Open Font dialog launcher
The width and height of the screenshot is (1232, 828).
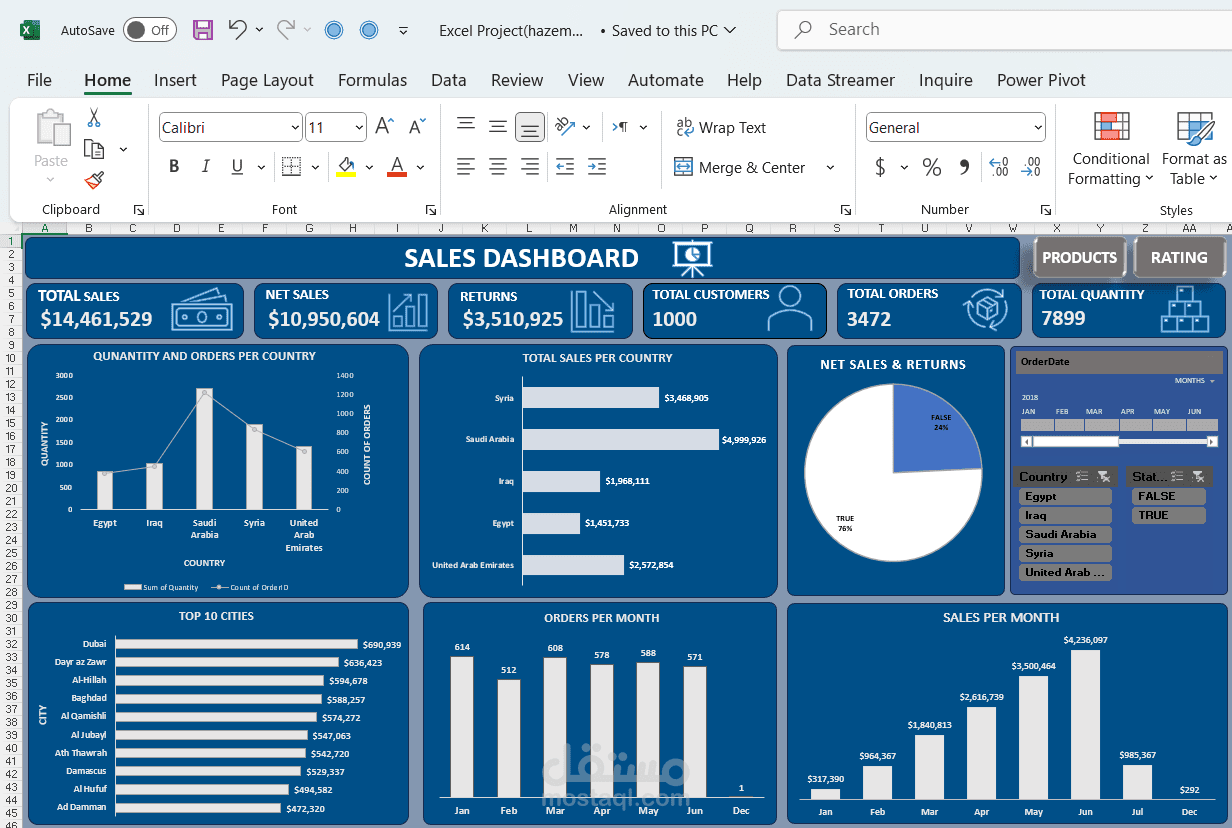[x=431, y=210]
